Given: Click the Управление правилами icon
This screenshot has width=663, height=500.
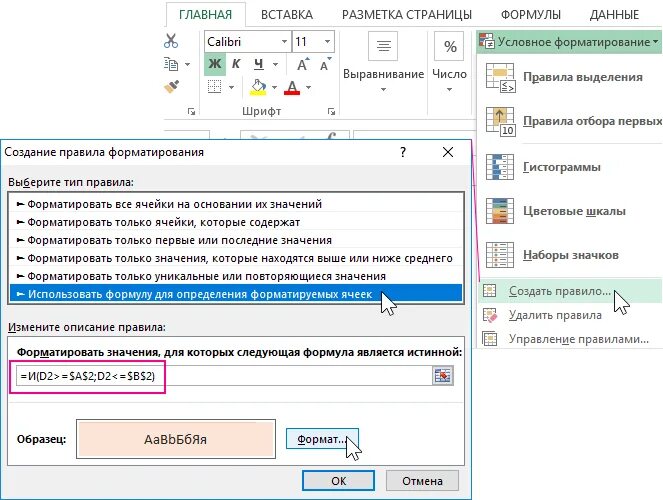Looking at the screenshot, I should point(490,339).
